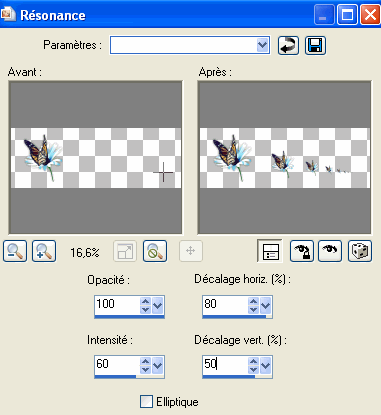The height and width of the screenshot is (415, 381).
Task: Expand the Décalage horiz. dropdown arrow
Action: (x=266, y=305)
